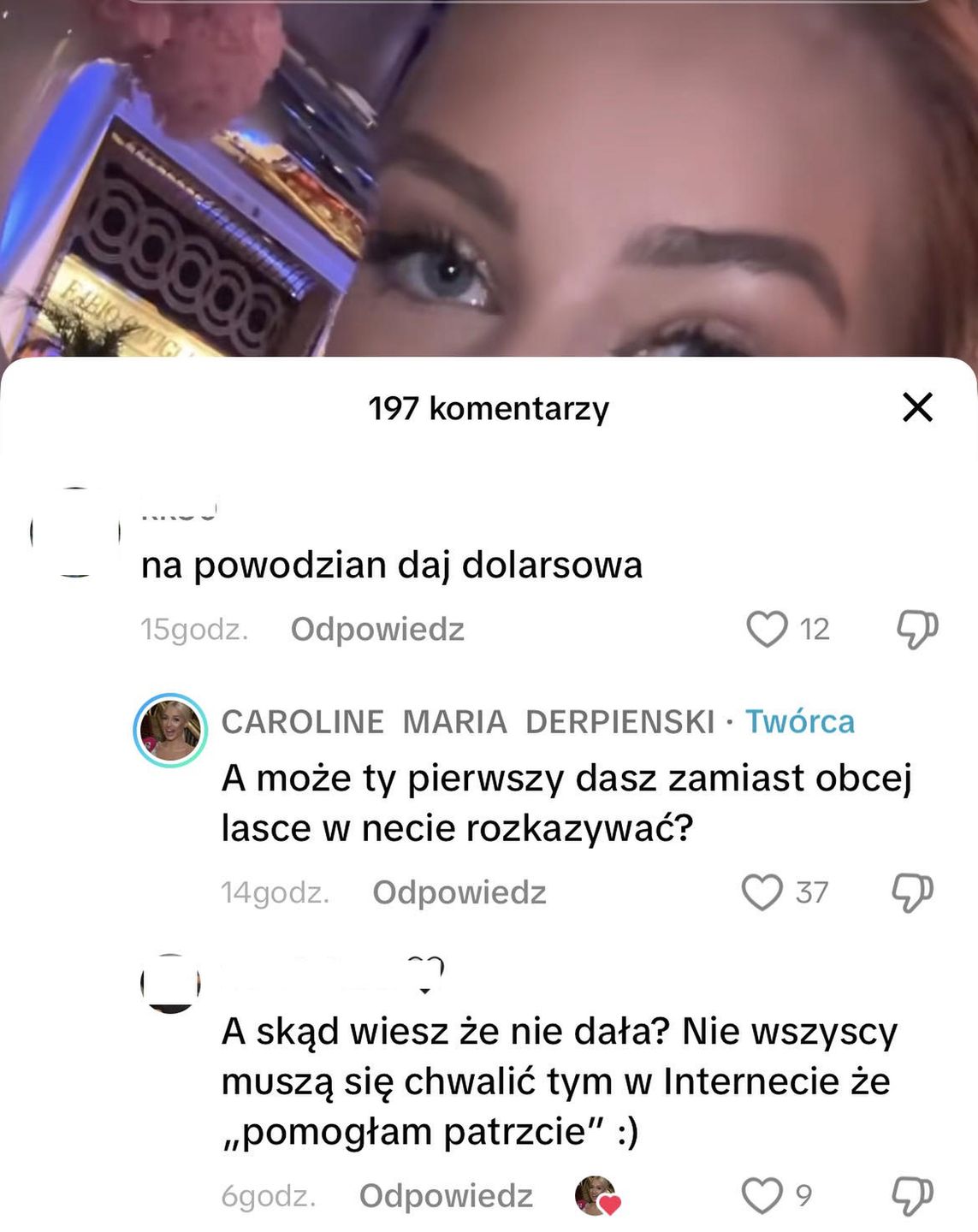
Task: Tap the '197 komentarzy' header
Action: pos(489,408)
